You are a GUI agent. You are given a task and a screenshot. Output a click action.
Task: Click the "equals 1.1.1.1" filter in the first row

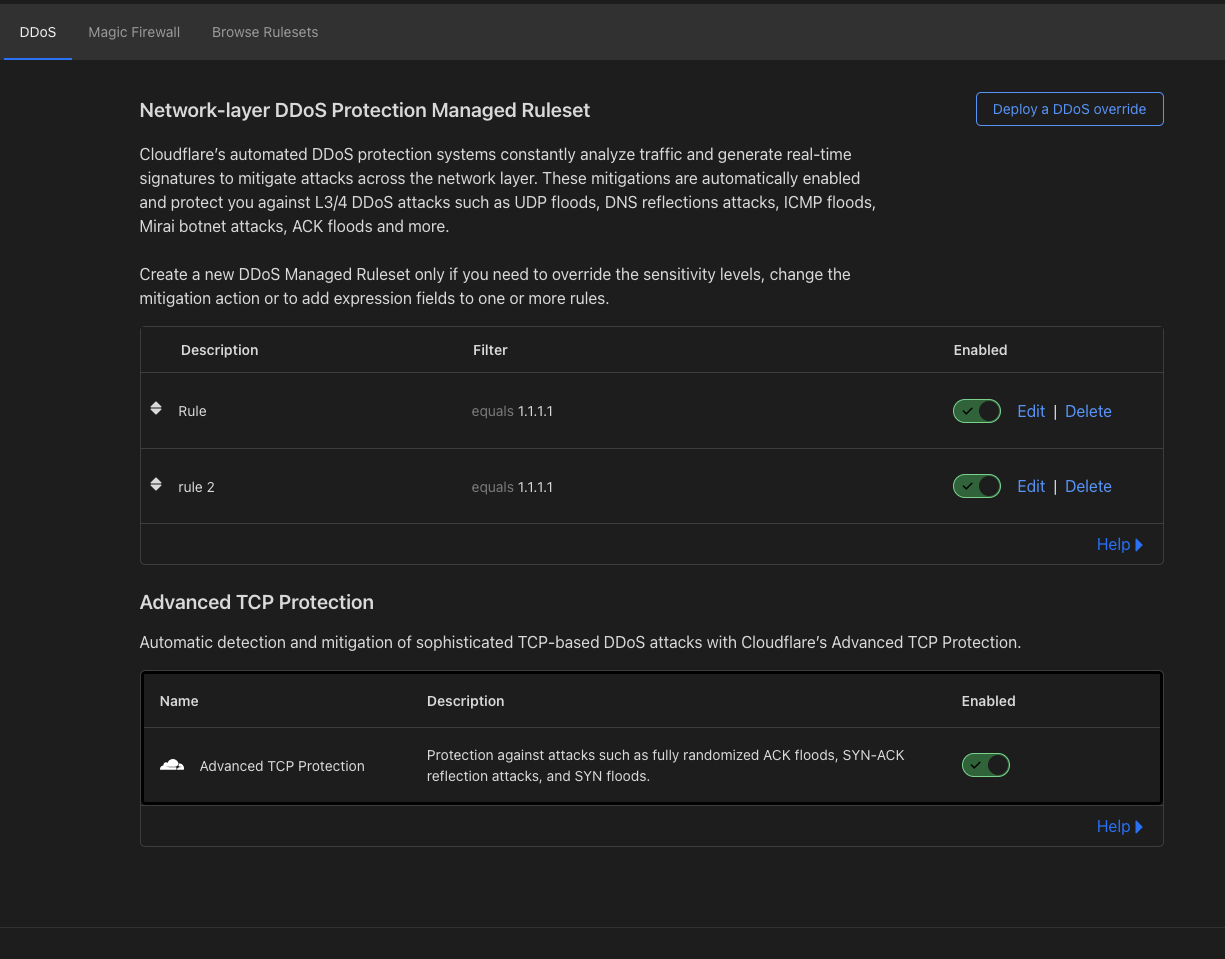512,411
